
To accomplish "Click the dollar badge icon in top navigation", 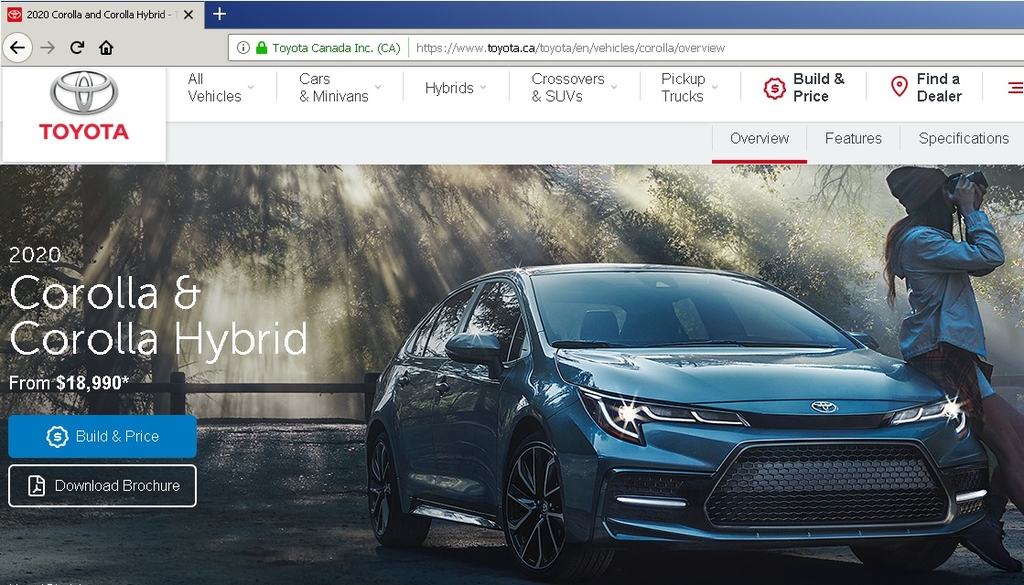I will (775, 88).
